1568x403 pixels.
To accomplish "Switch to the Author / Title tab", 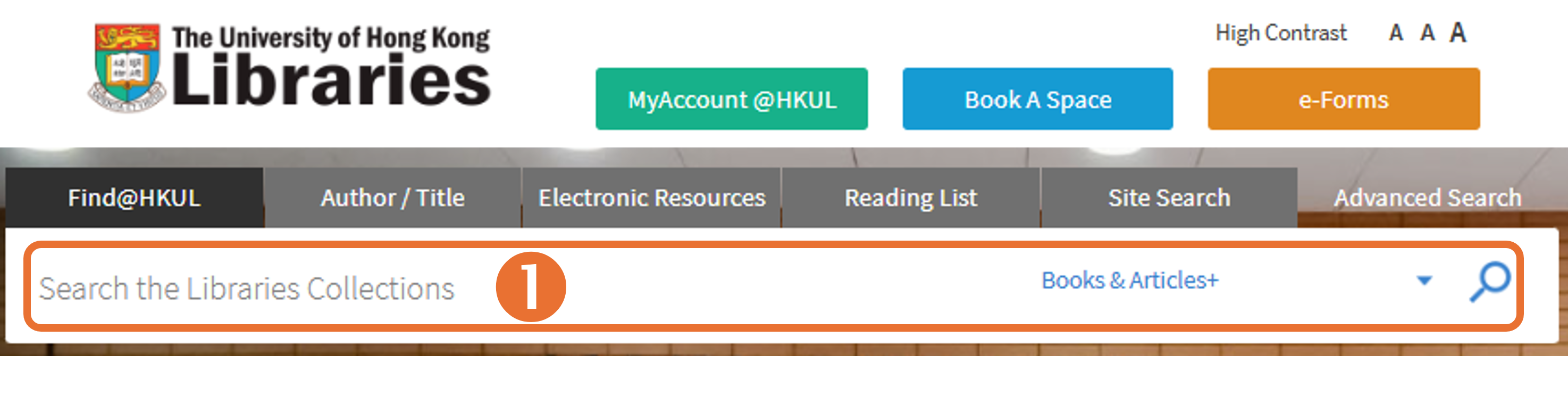I will pyautogui.click(x=392, y=198).
